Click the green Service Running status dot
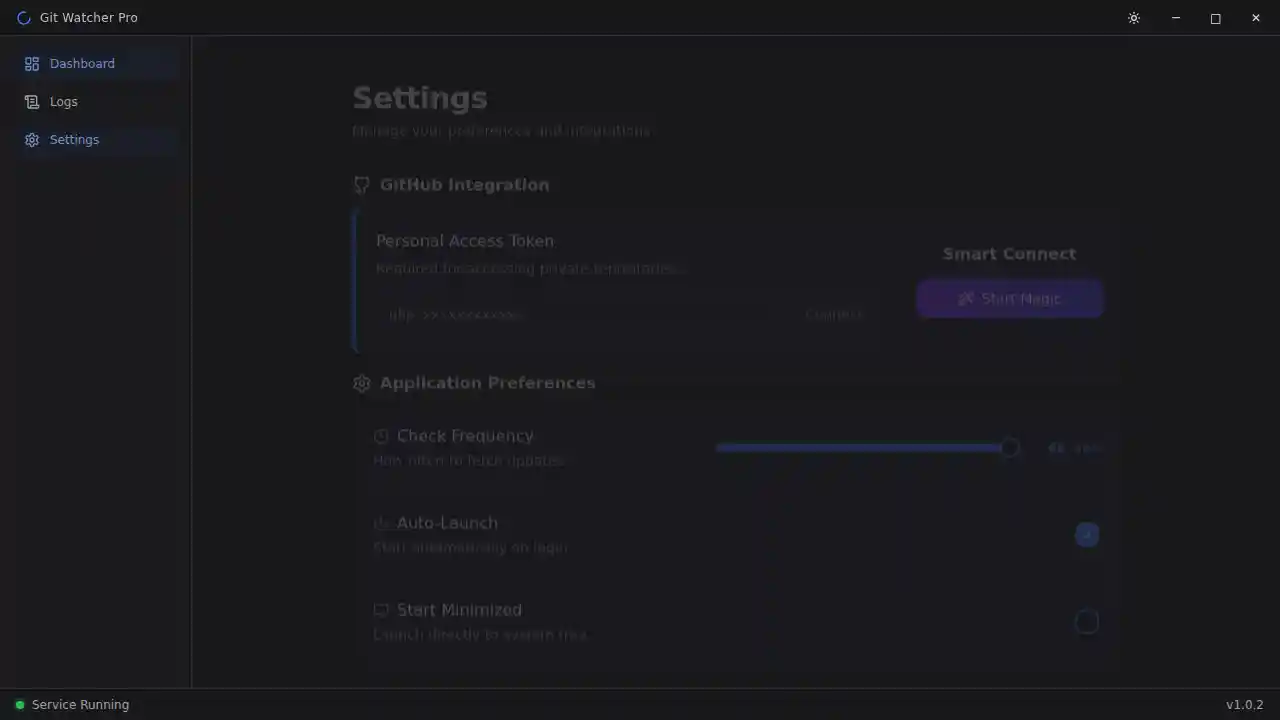The height and width of the screenshot is (720, 1280). (19, 705)
